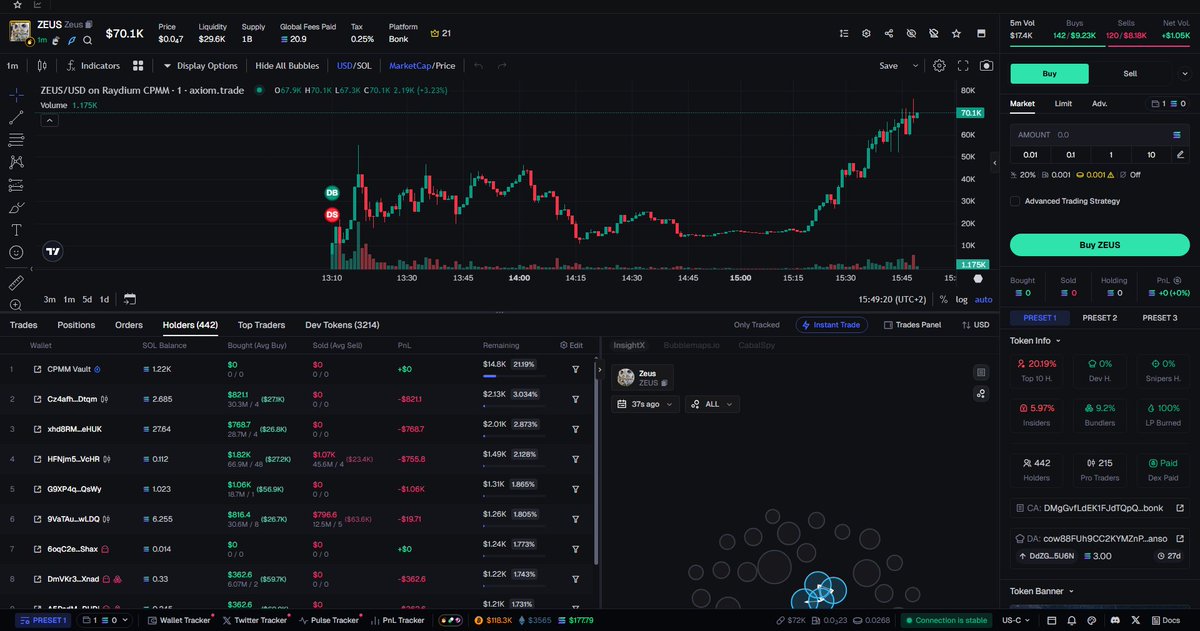Viewport: 1200px width, 631px height.
Task: Search ZEUS with magnifier icon
Action: [x=88, y=40]
